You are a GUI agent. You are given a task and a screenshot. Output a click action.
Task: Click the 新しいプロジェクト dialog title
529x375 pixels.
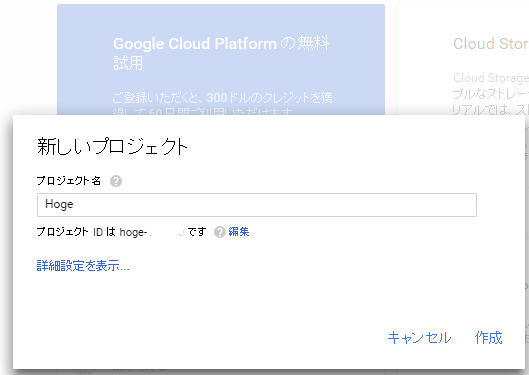pos(112,147)
